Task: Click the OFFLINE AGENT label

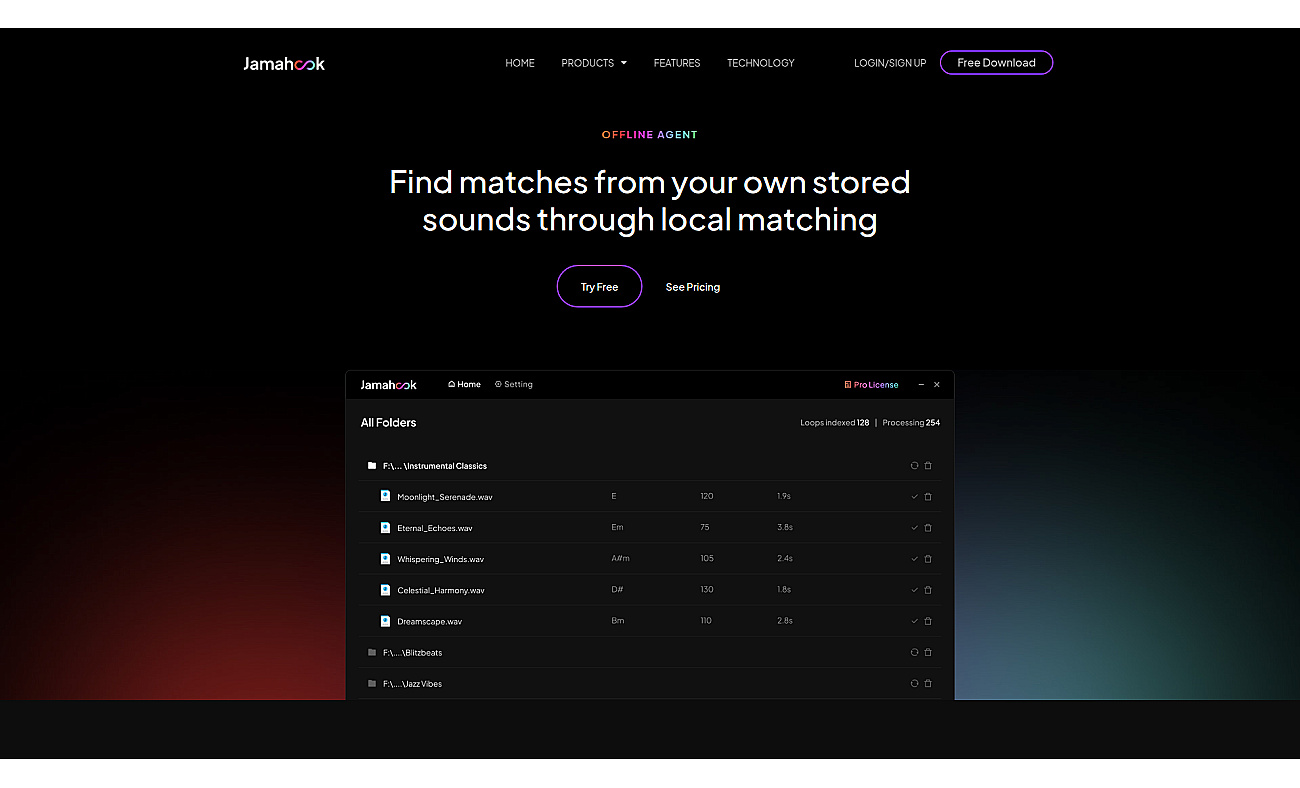Action: [650, 134]
